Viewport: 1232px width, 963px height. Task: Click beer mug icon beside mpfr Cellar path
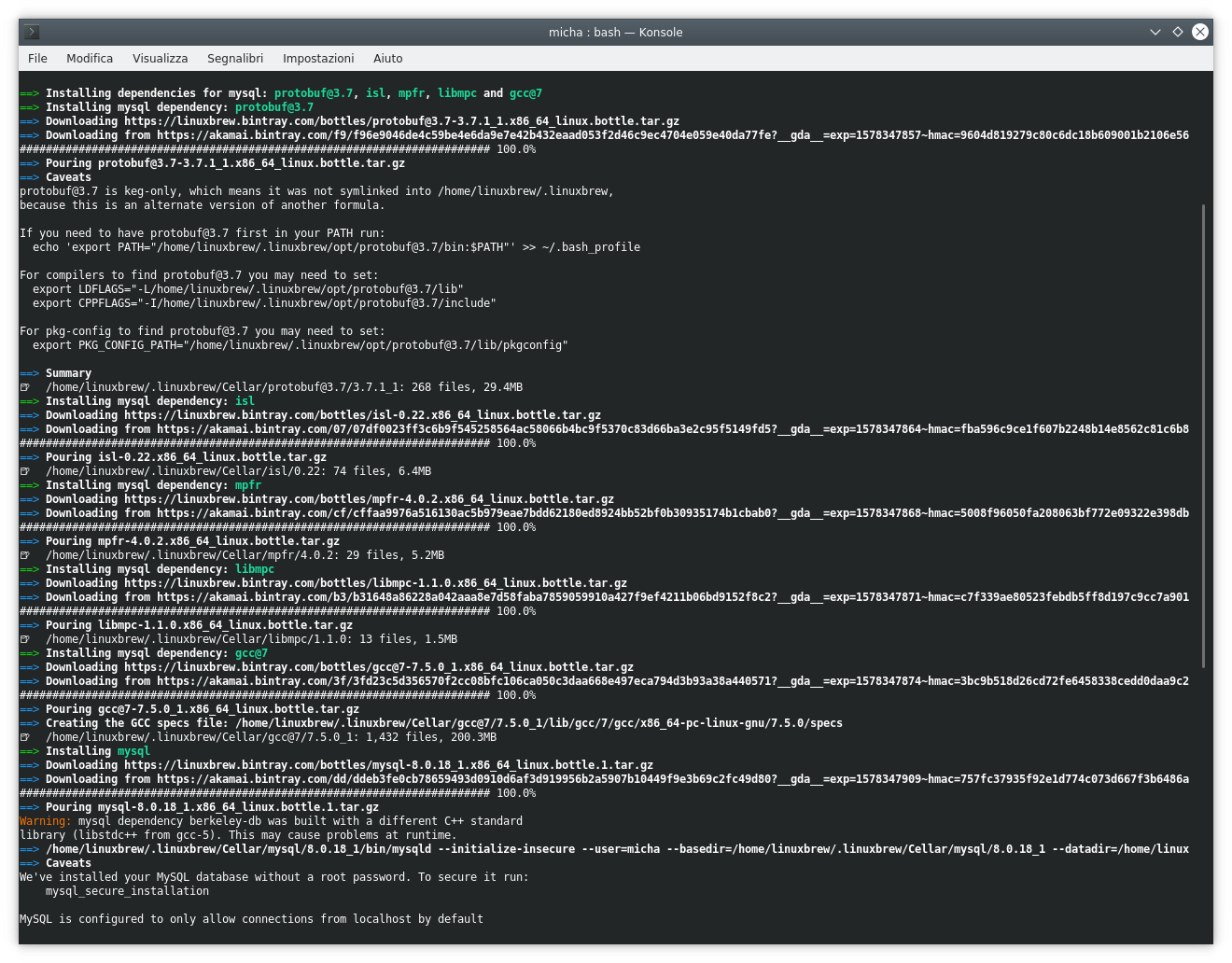(25, 555)
